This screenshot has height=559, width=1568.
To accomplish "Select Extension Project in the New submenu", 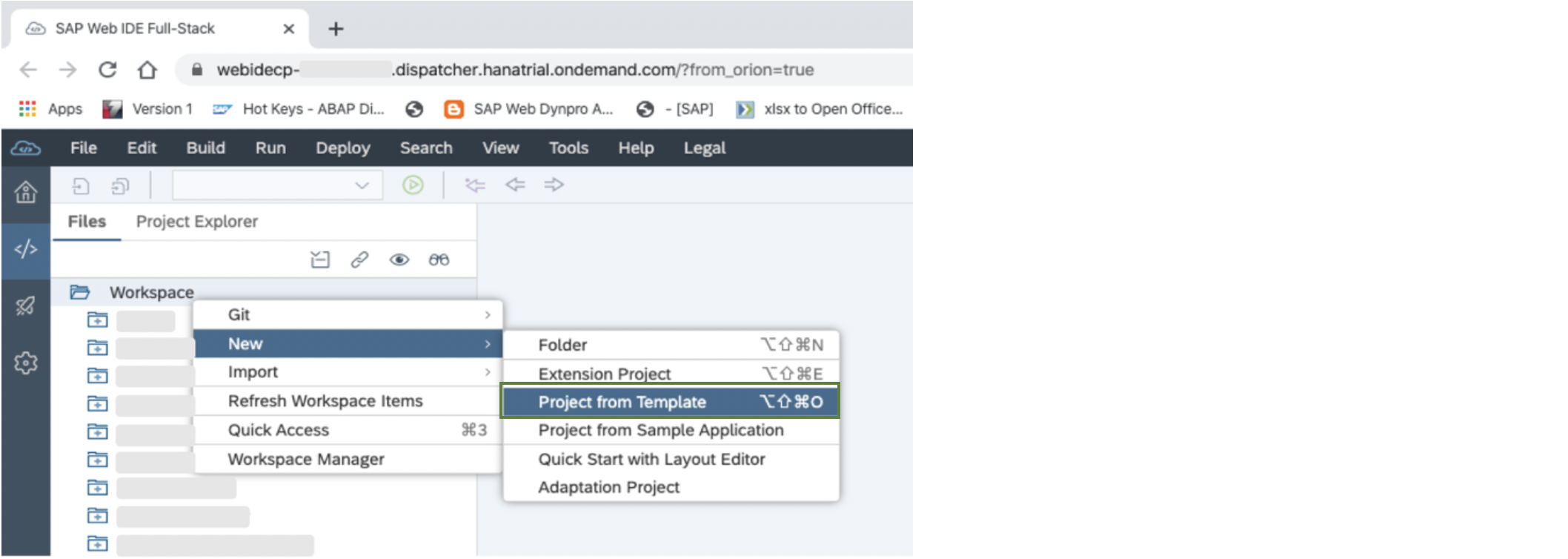I will coord(671,373).
